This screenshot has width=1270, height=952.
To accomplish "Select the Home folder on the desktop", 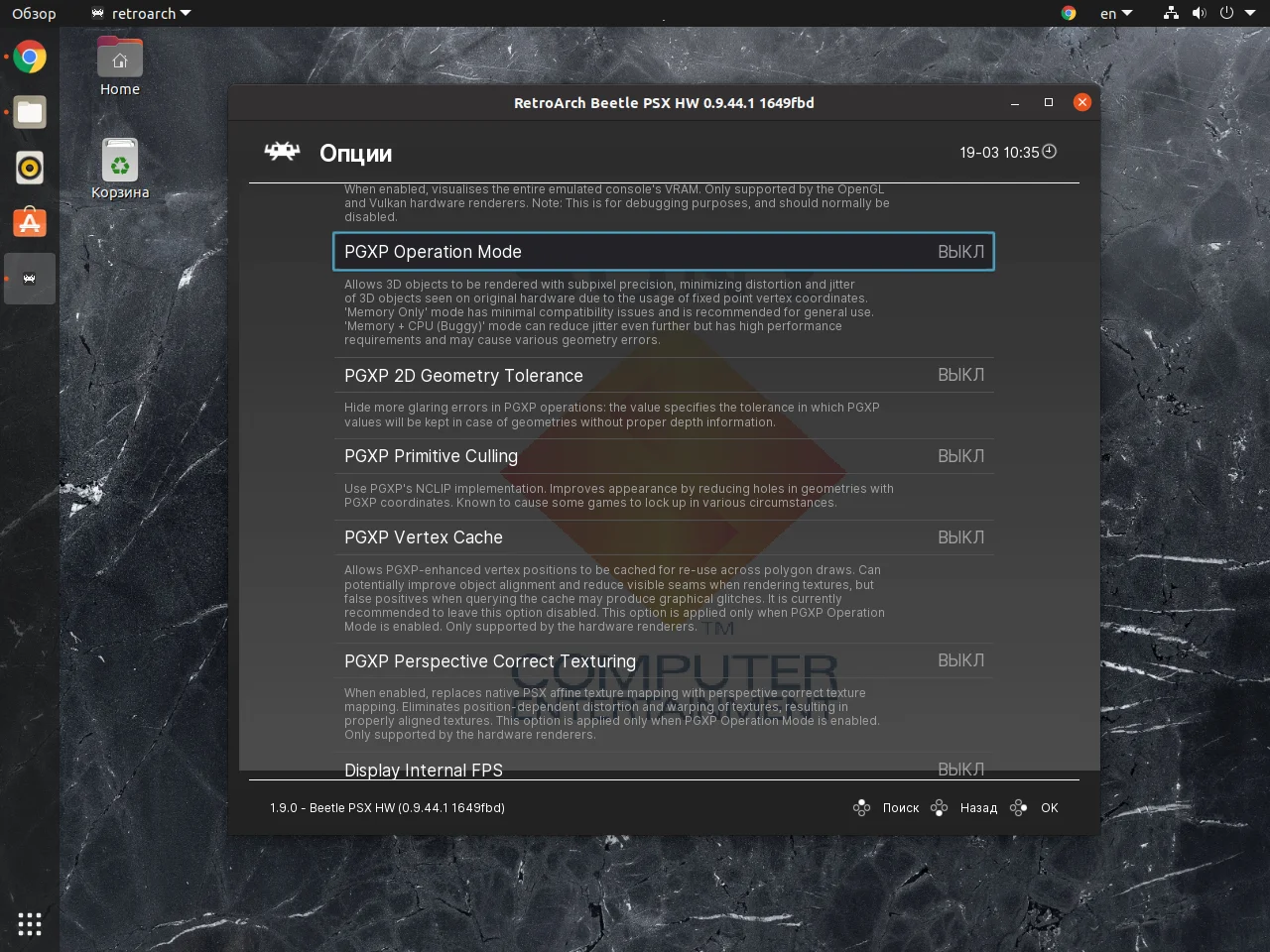I will pyautogui.click(x=120, y=66).
